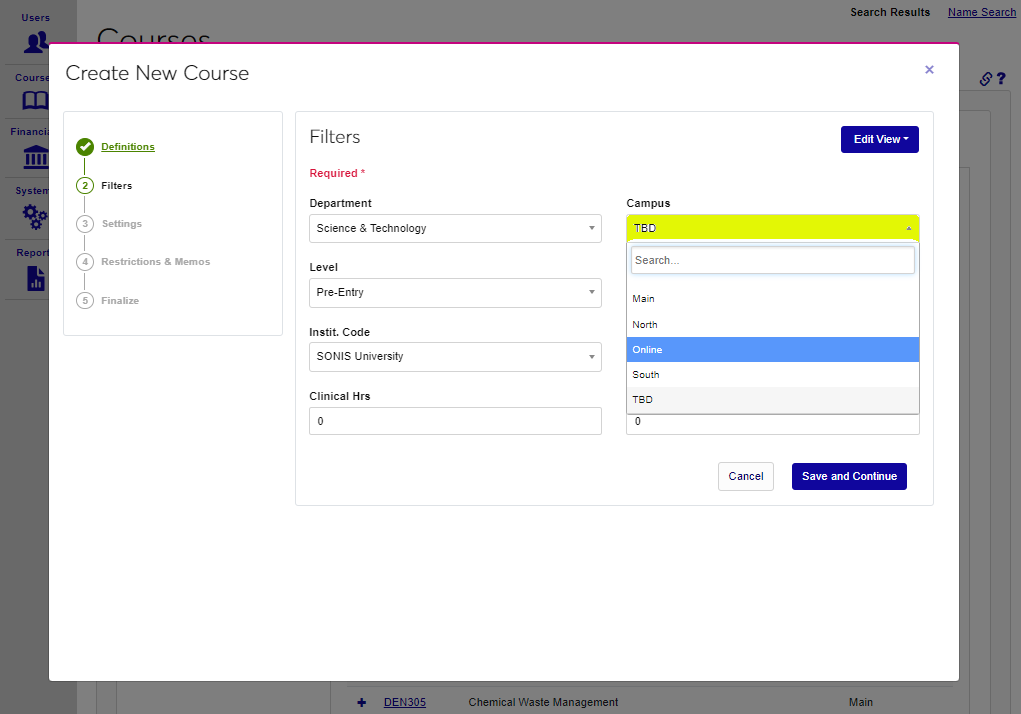Open the Department dropdown
Screen dimensions: 1021x714
pyautogui.click(x=455, y=228)
